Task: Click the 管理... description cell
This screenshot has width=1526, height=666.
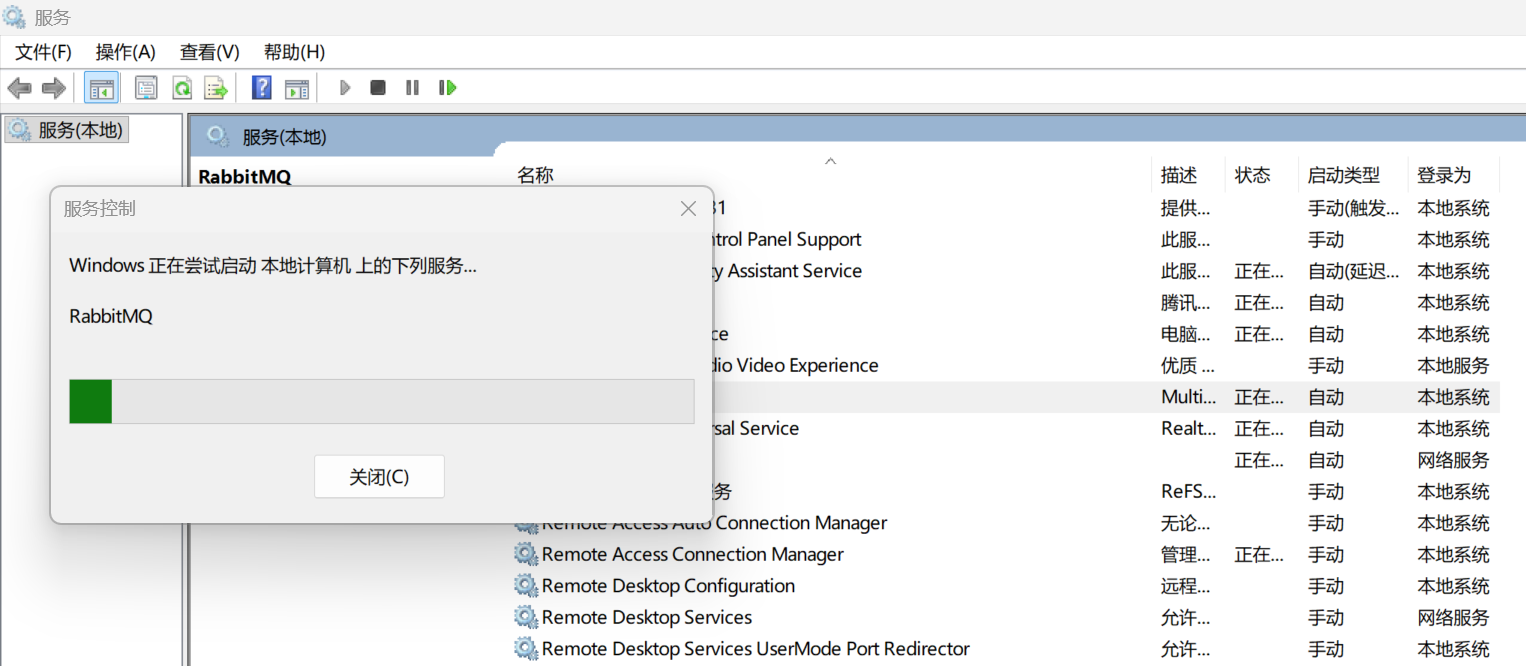Action: tap(1185, 554)
